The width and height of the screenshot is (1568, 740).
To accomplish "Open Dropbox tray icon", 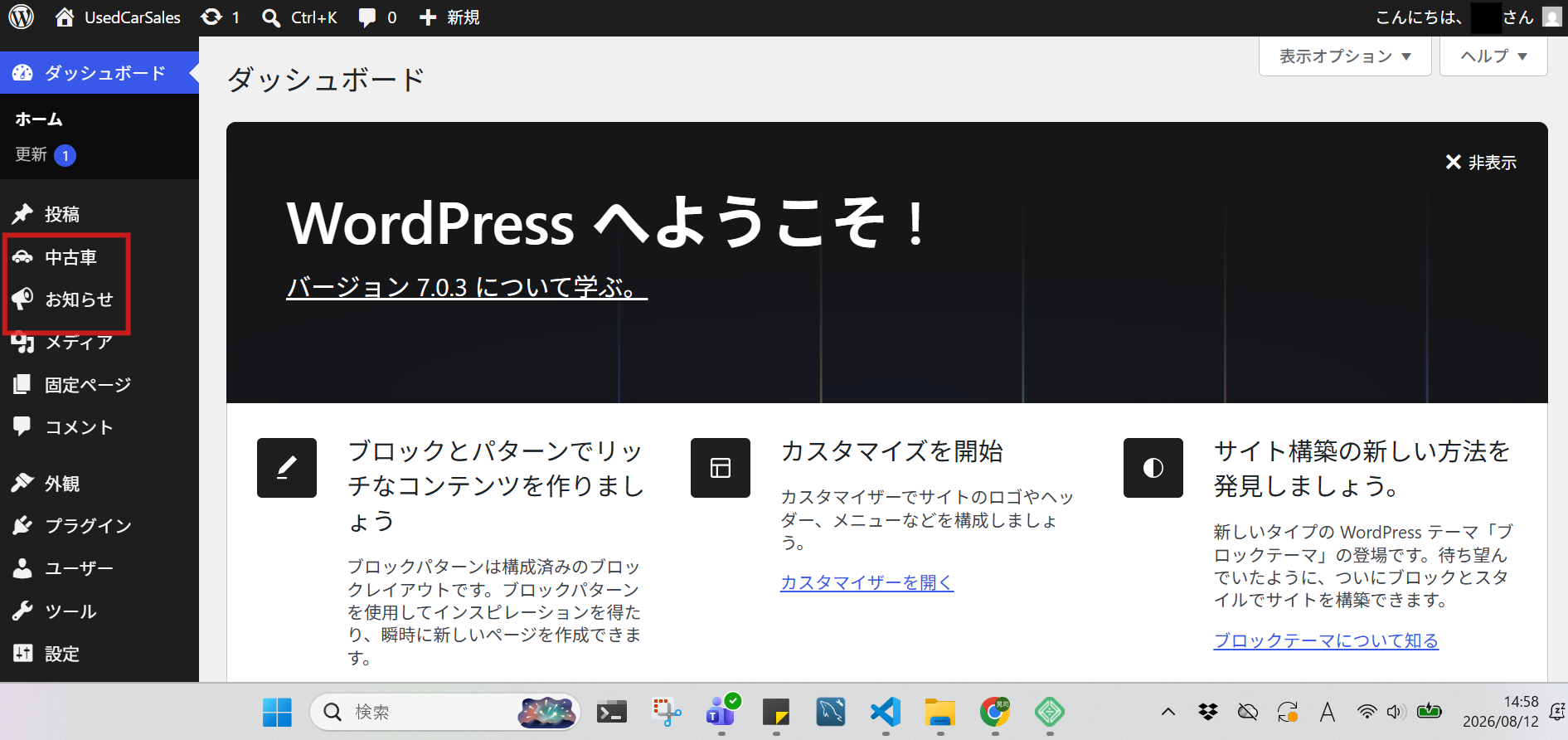I will (1208, 712).
